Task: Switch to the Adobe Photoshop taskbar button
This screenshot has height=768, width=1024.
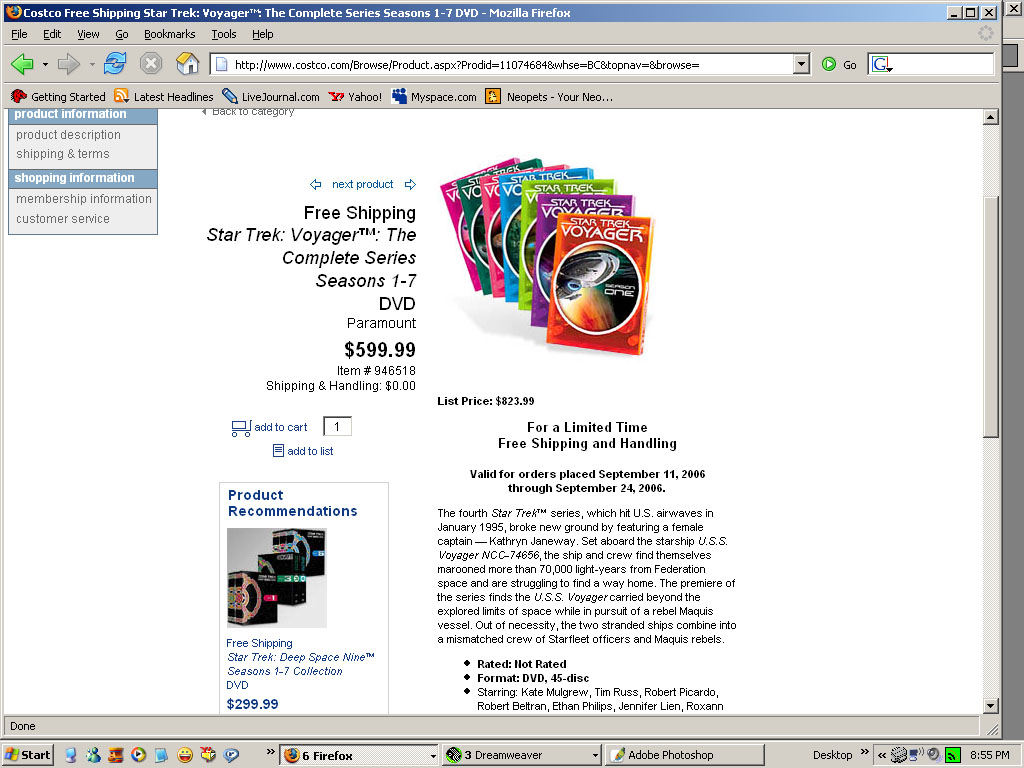Action: click(x=684, y=755)
